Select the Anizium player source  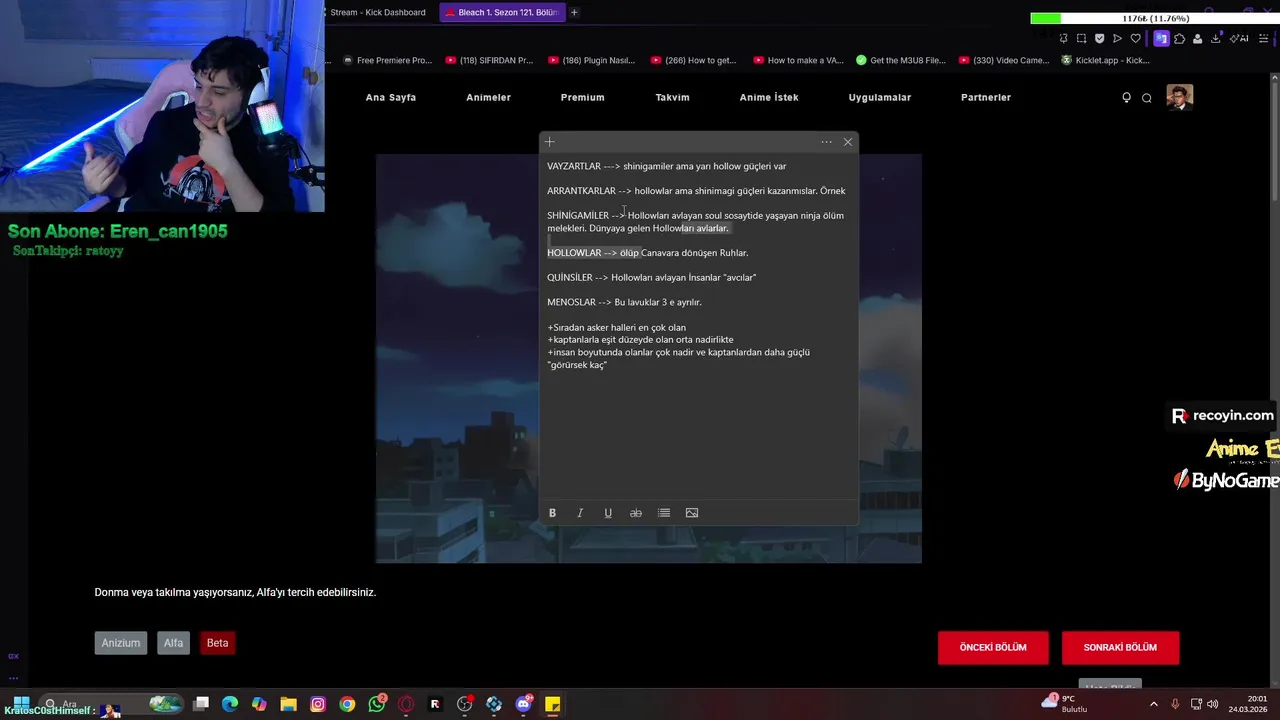[121, 643]
